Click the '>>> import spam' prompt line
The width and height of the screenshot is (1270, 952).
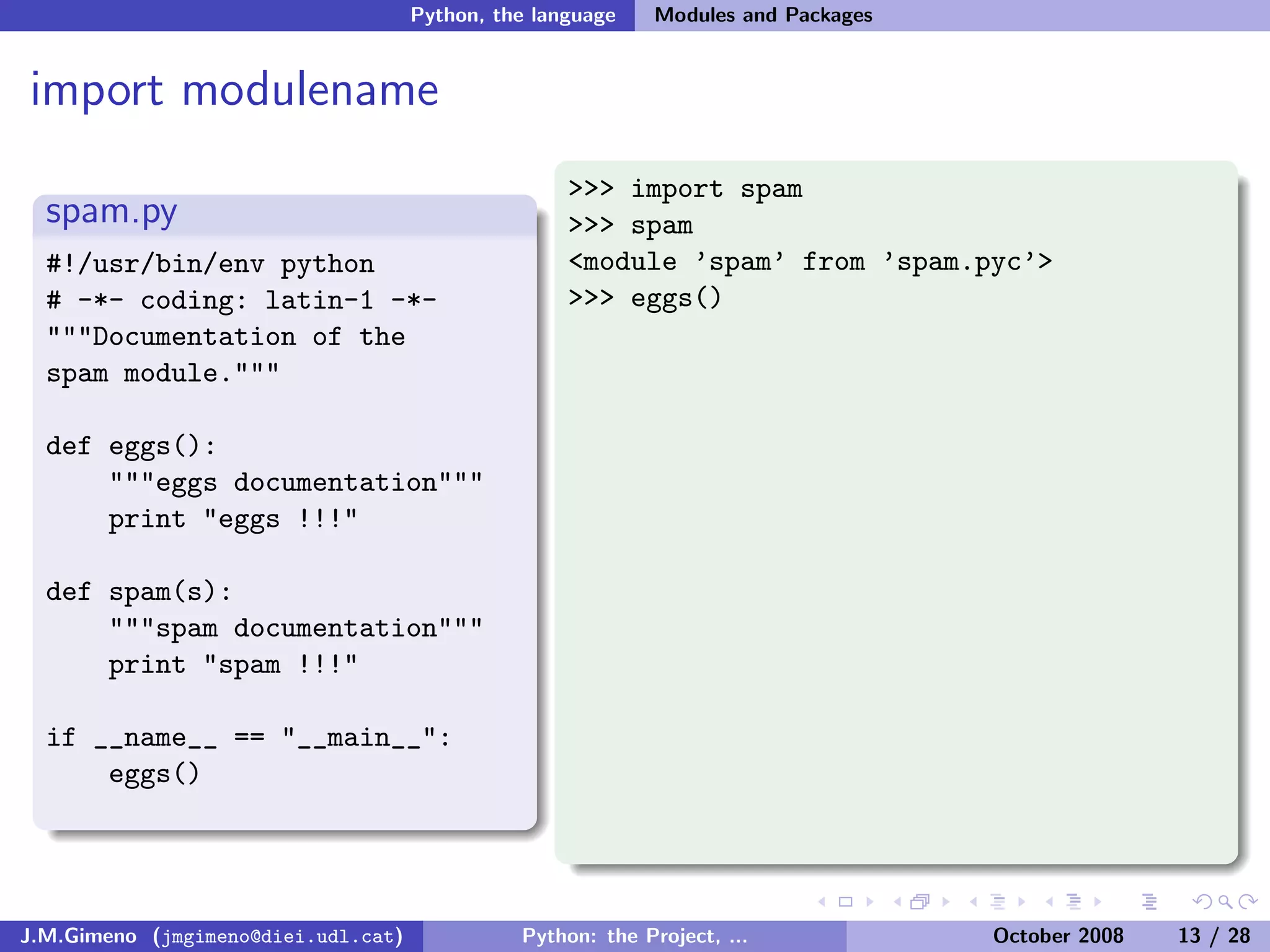click(685, 189)
